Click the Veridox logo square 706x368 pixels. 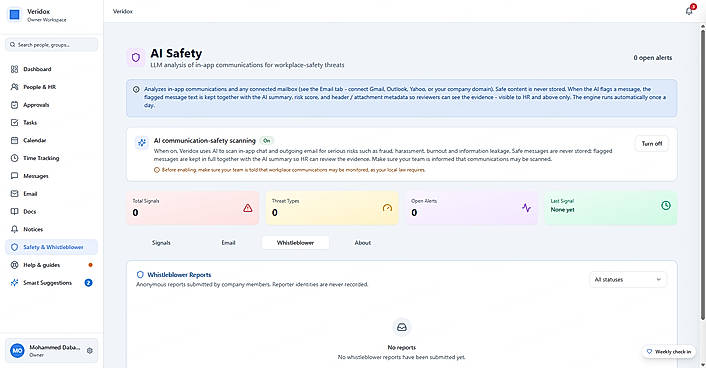coord(14,15)
